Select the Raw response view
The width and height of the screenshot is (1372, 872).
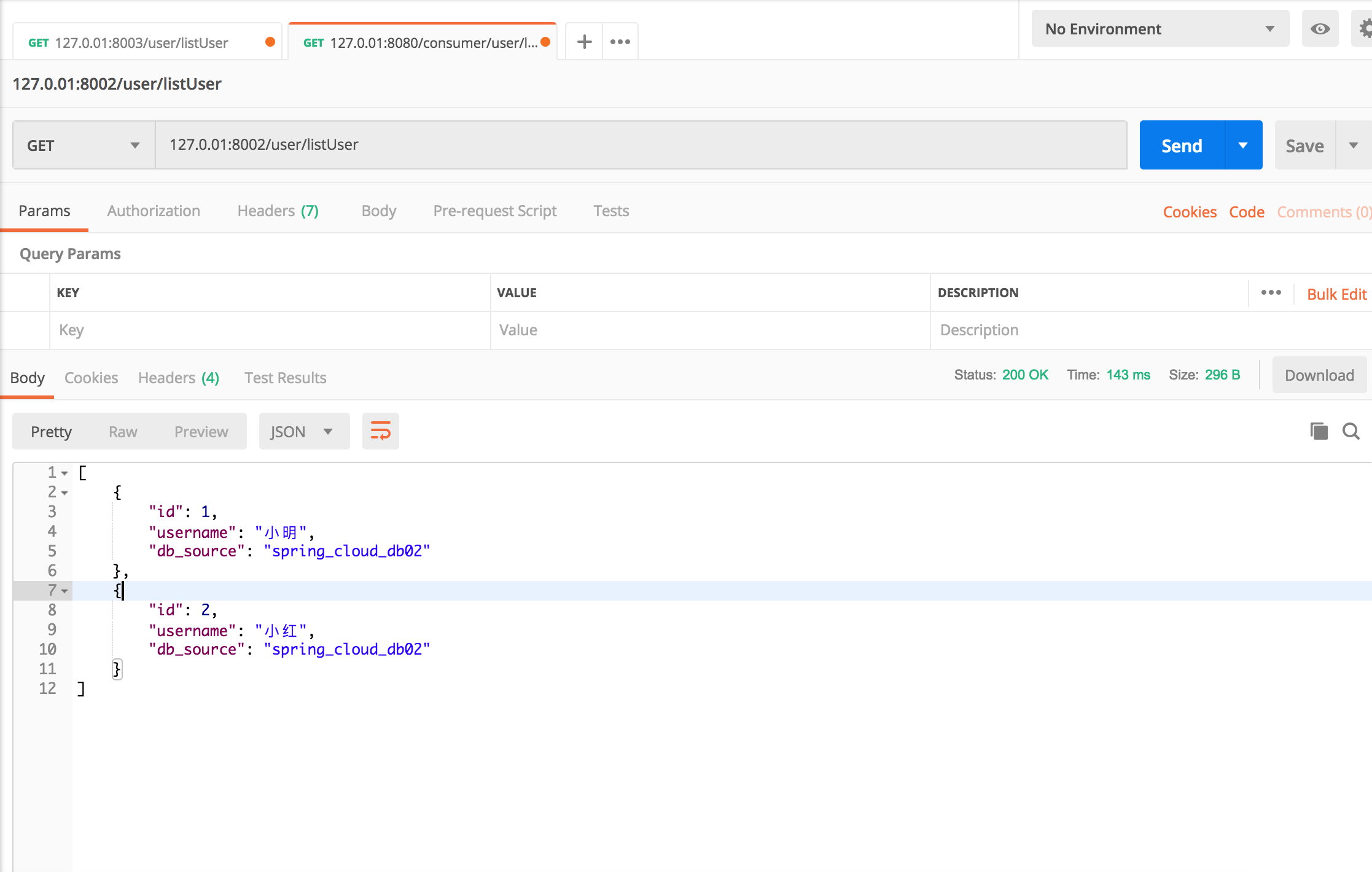point(122,432)
